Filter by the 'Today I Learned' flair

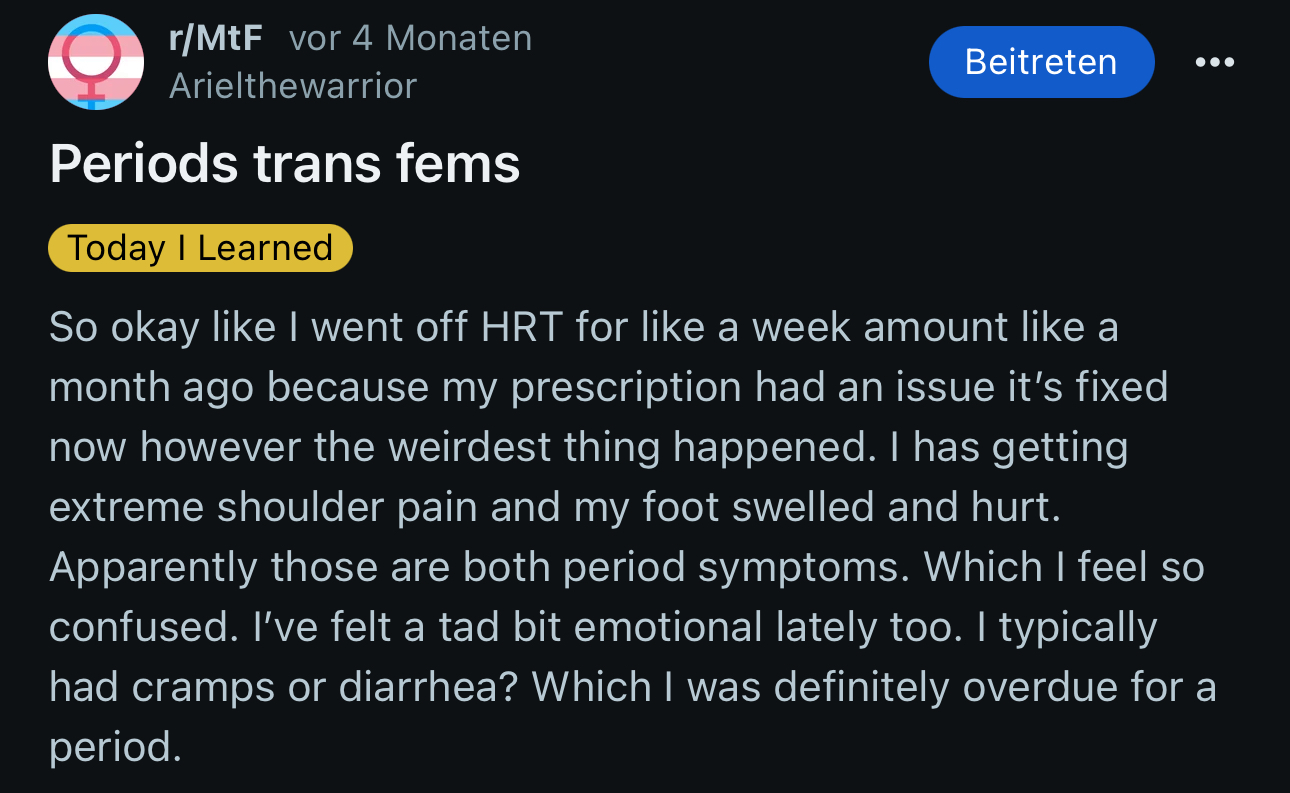pos(200,248)
